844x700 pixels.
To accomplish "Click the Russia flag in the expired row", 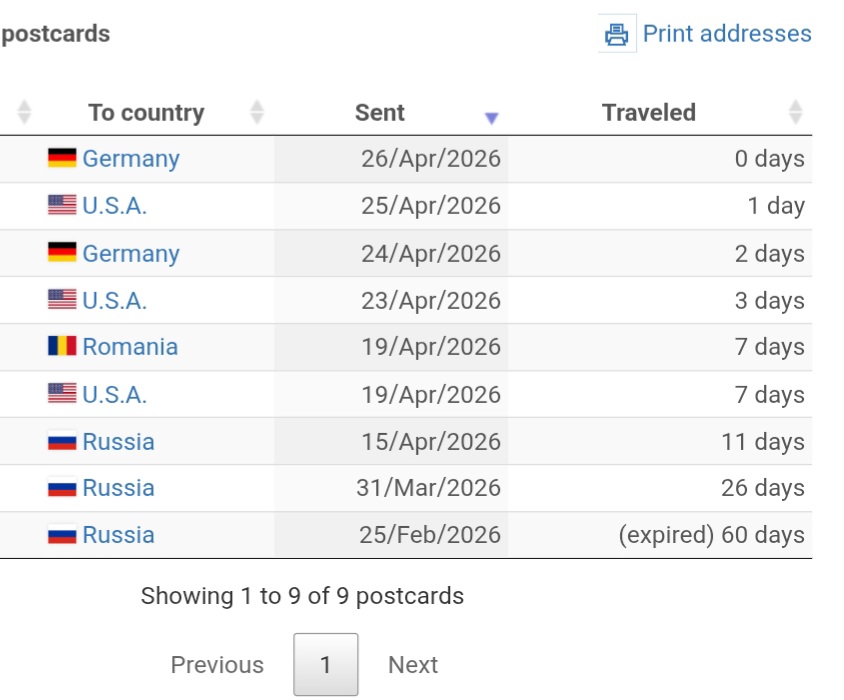I will [x=62, y=534].
